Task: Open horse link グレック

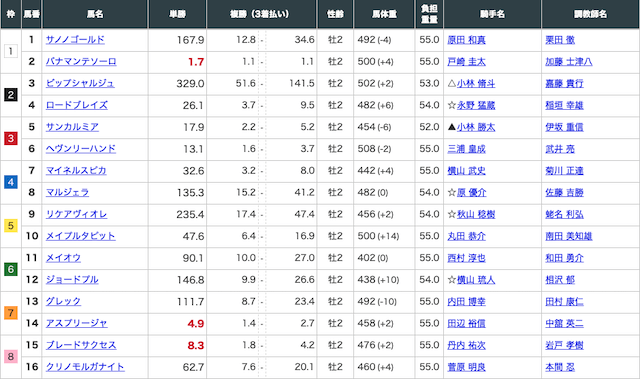Action: click(x=63, y=301)
